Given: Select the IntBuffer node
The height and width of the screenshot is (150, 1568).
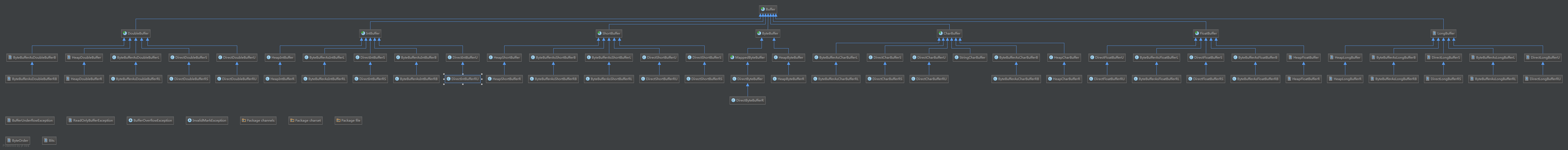Looking at the screenshot, I should pos(370,33).
